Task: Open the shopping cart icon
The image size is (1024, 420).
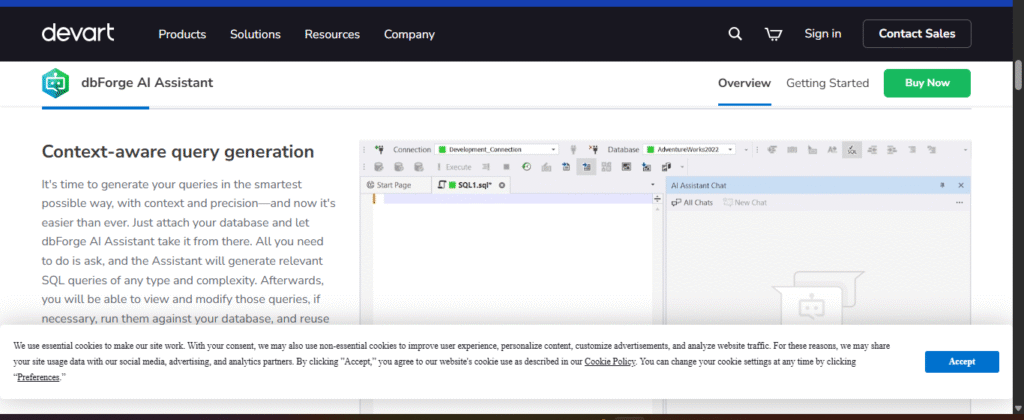Action: (x=773, y=34)
